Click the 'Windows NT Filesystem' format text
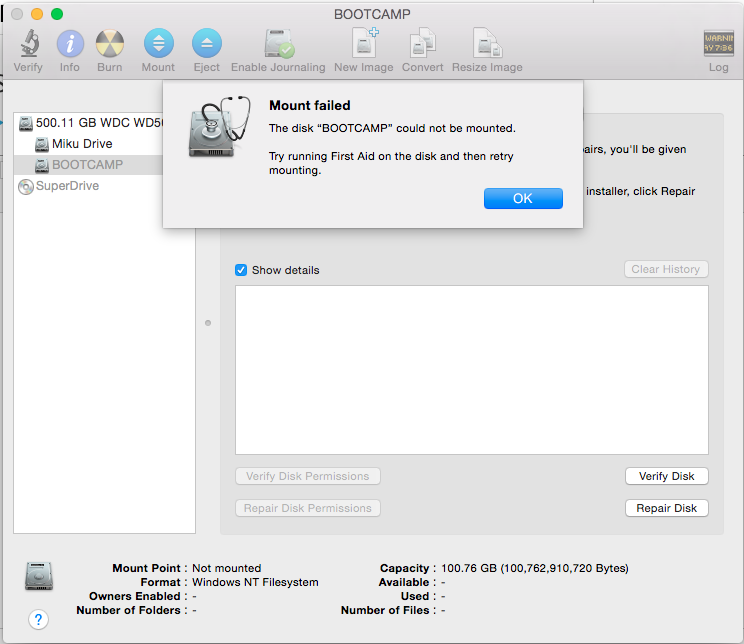This screenshot has width=744, height=644. click(255, 582)
